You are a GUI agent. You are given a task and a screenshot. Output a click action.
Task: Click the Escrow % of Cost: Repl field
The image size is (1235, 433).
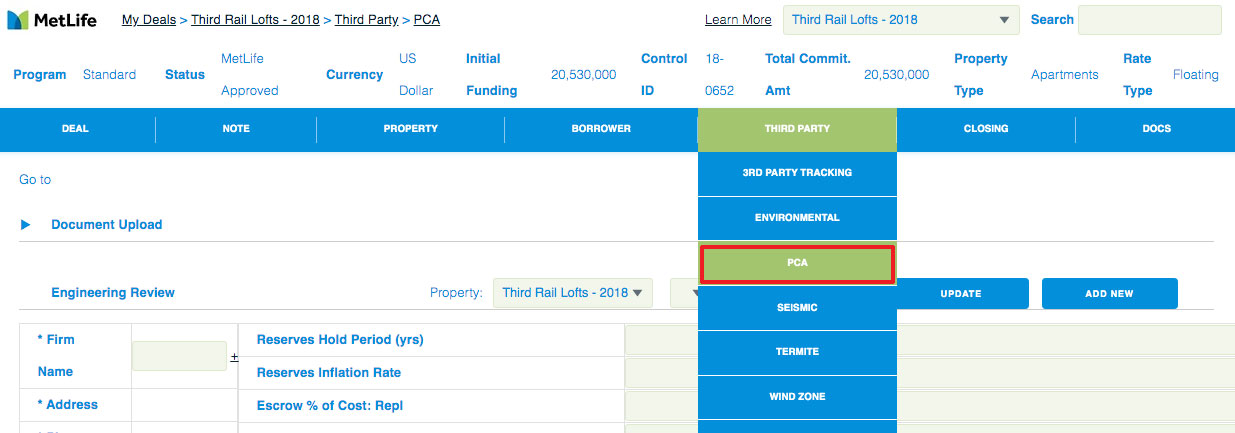coord(930,406)
